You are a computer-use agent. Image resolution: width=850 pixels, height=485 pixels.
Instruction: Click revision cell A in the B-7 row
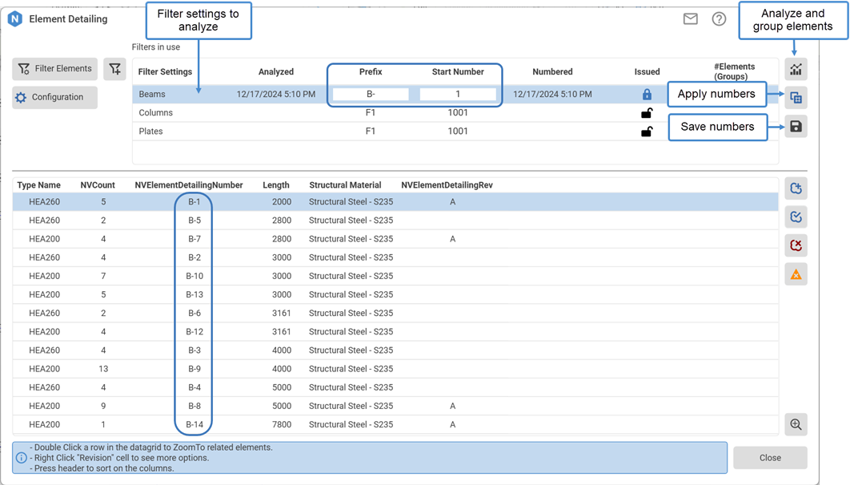(453, 239)
